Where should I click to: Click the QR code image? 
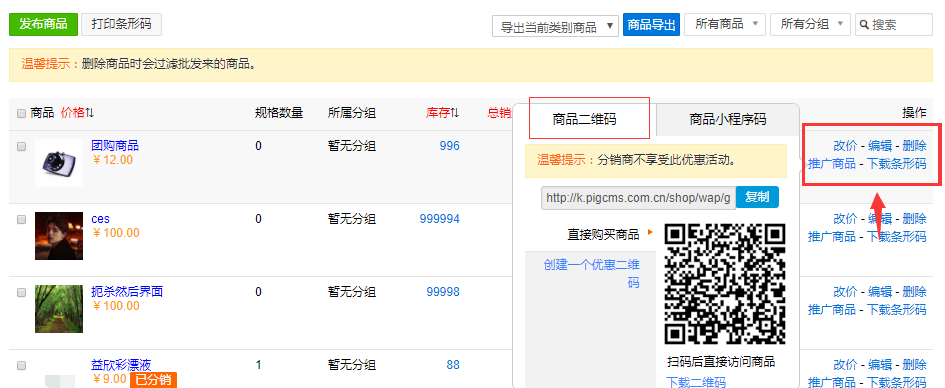pos(725,284)
